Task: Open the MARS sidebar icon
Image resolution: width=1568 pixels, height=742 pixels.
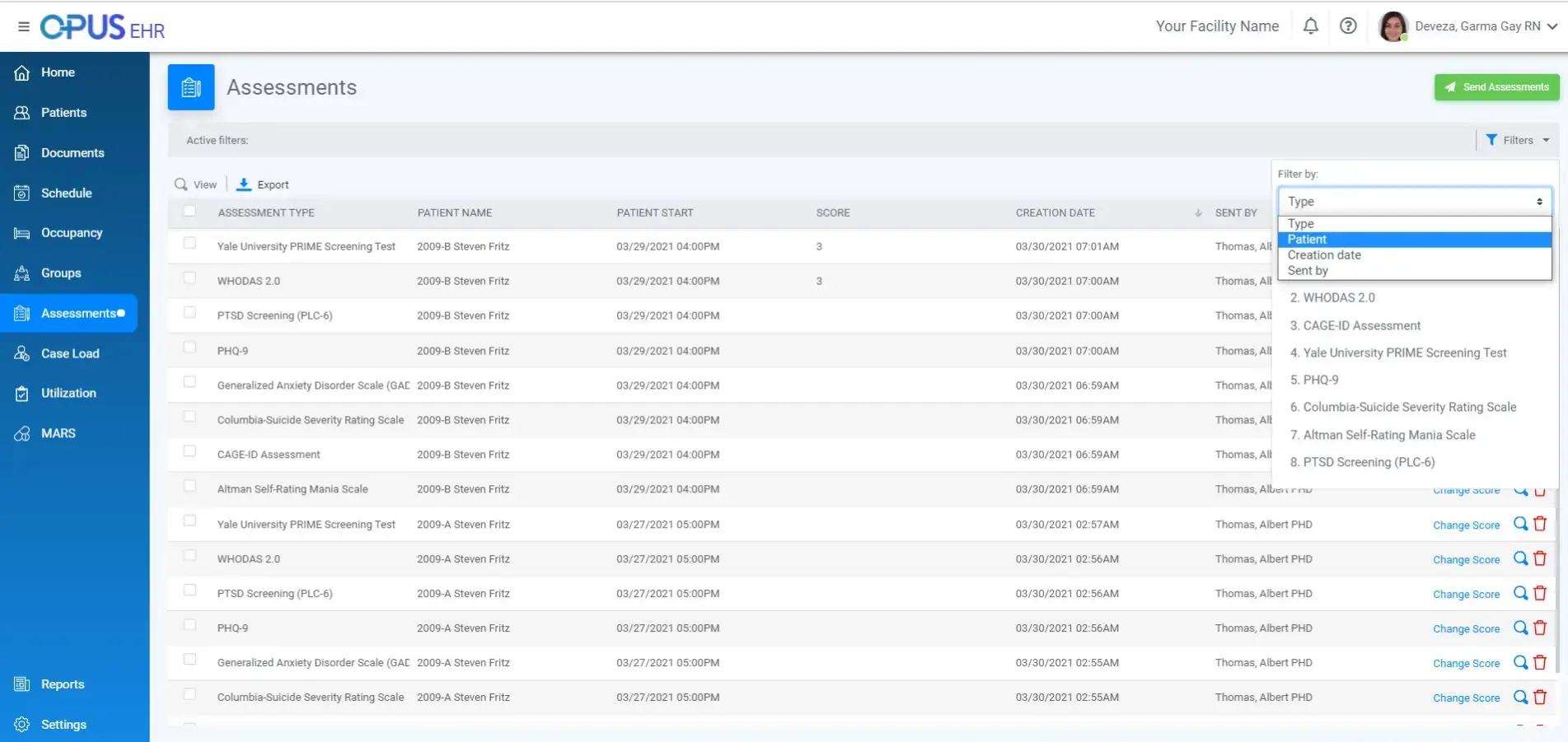Action: tap(22, 433)
